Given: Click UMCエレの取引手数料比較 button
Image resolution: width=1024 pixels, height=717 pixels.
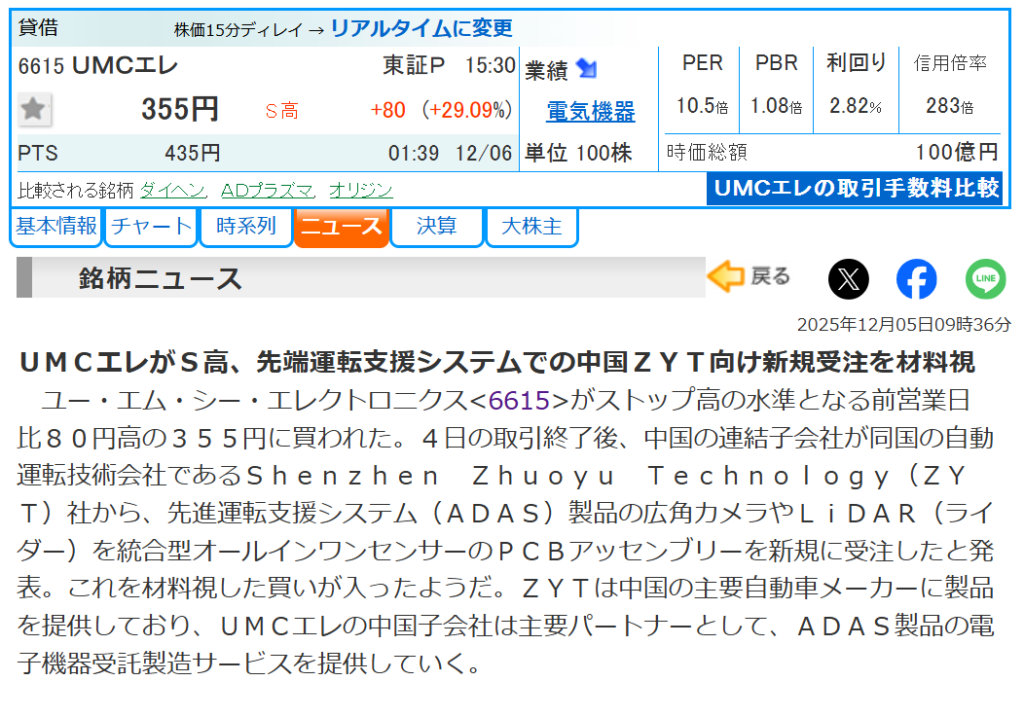Looking at the screenshot, I should tap(855, 188).
